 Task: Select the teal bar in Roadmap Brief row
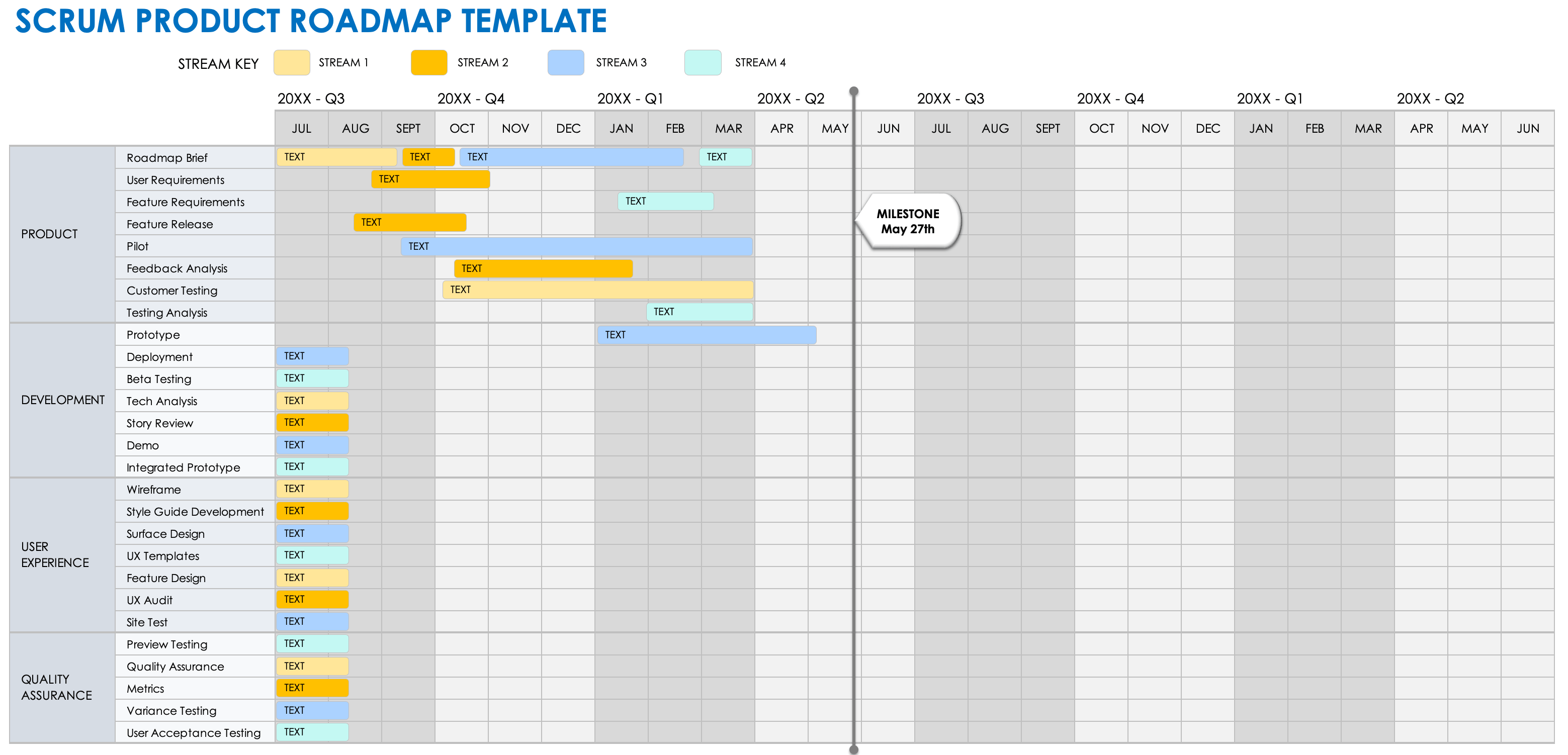coord(726,157)
